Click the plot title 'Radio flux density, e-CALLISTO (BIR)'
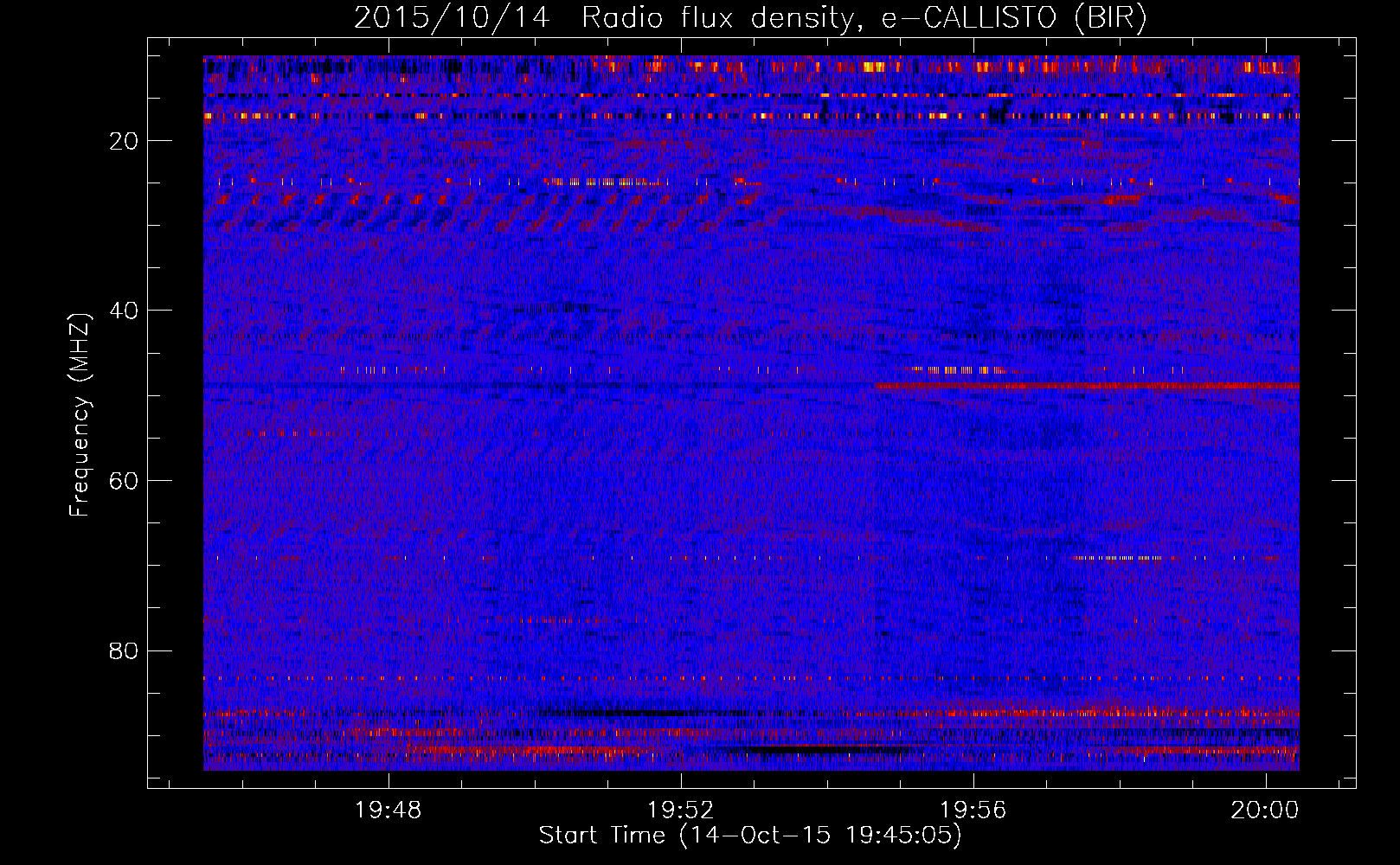Image resolution: width=1400 pixels, height=865 pixels. (x=864, y=18)
